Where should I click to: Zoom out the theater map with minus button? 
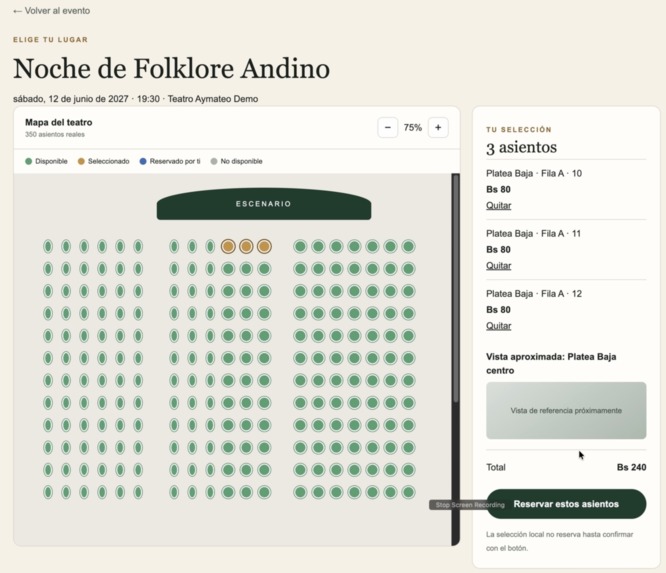(x=388, y=127)
